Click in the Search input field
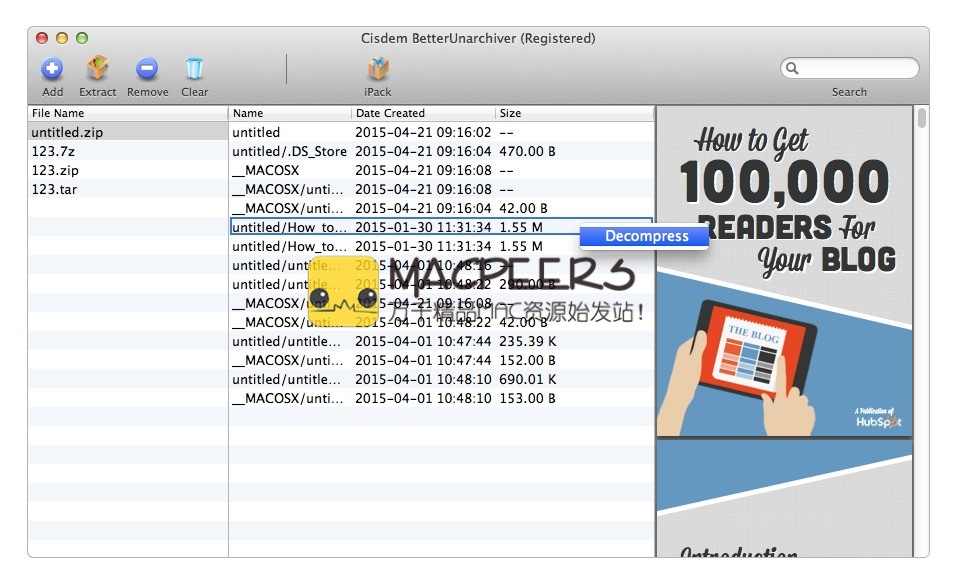 point(856,69)
